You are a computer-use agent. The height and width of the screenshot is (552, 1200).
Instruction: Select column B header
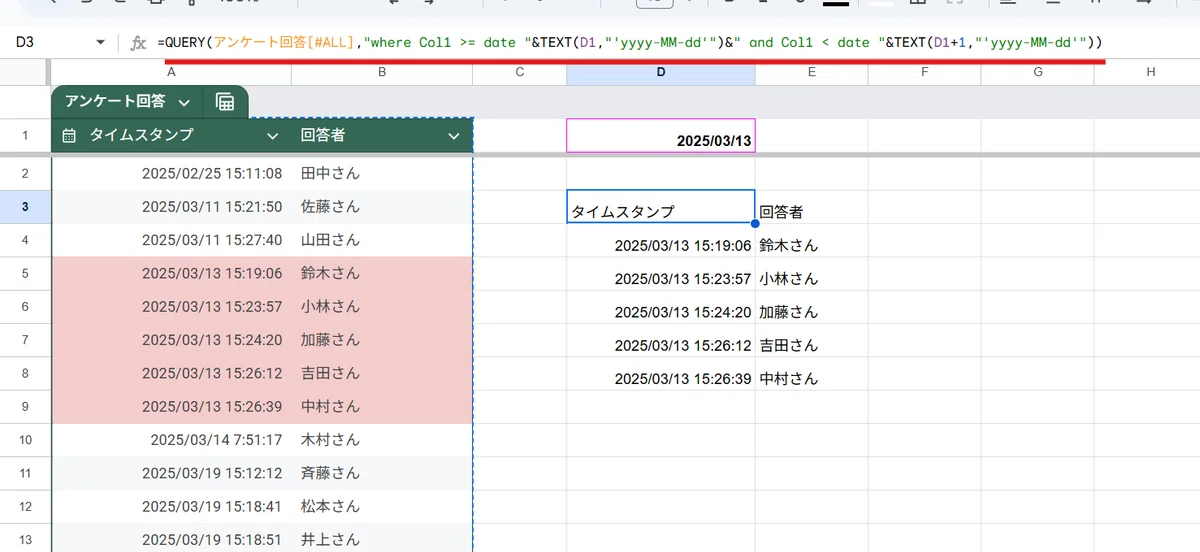pos(382,72)
